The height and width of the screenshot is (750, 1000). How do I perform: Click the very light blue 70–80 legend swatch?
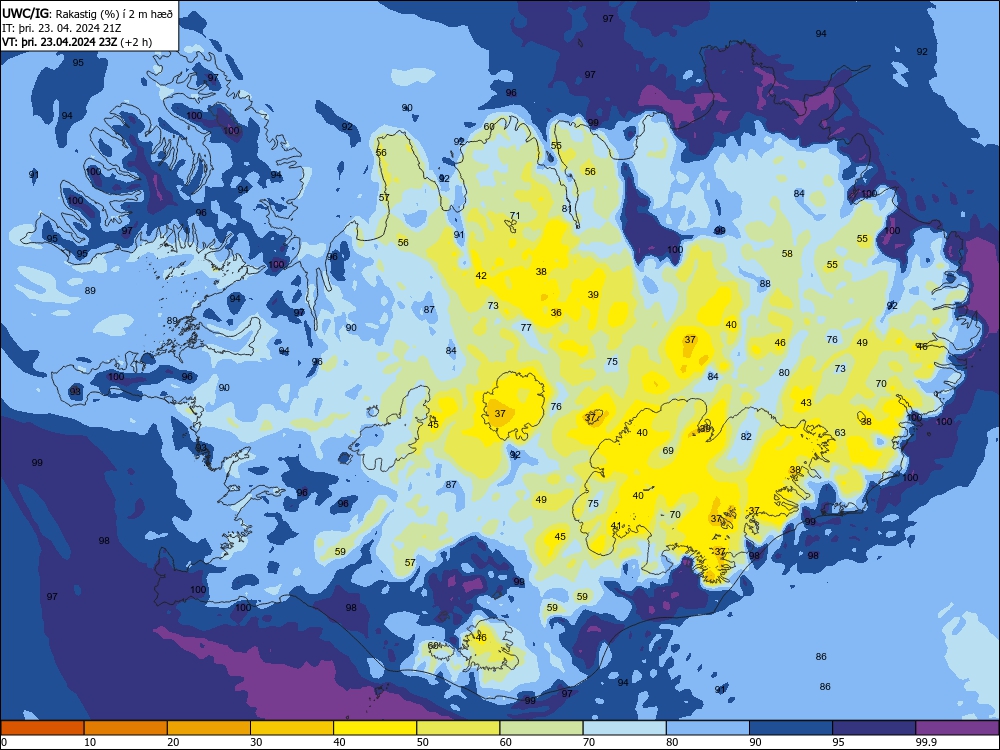(624, 728)
